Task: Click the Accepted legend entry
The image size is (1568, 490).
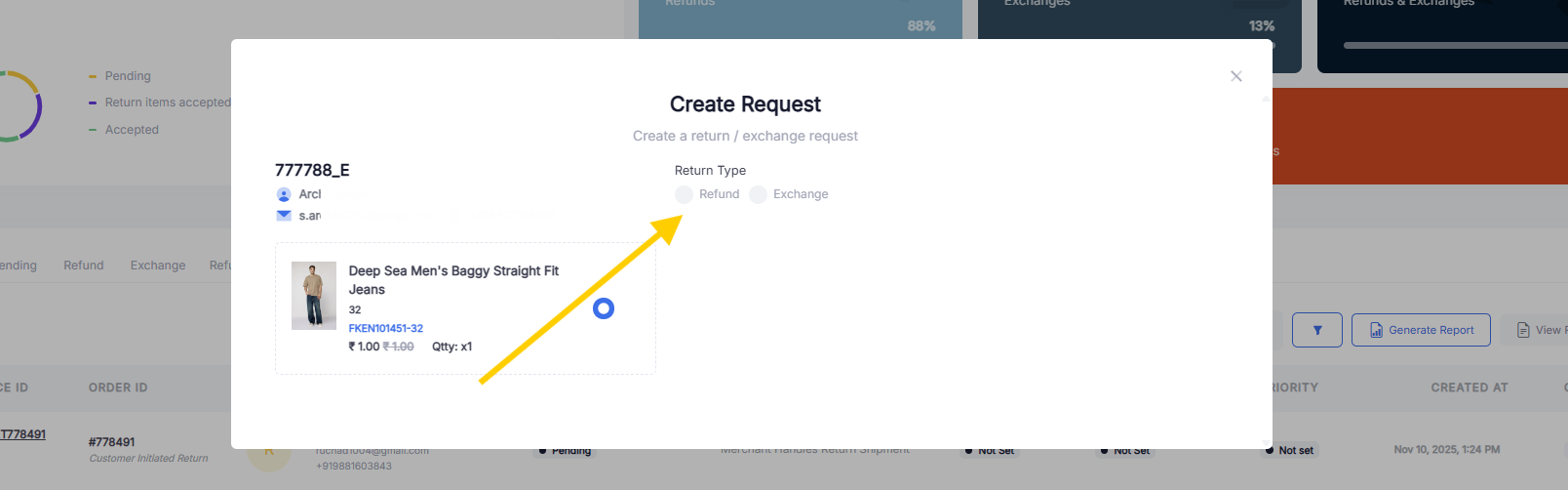Action: click(x=132, y=130)
